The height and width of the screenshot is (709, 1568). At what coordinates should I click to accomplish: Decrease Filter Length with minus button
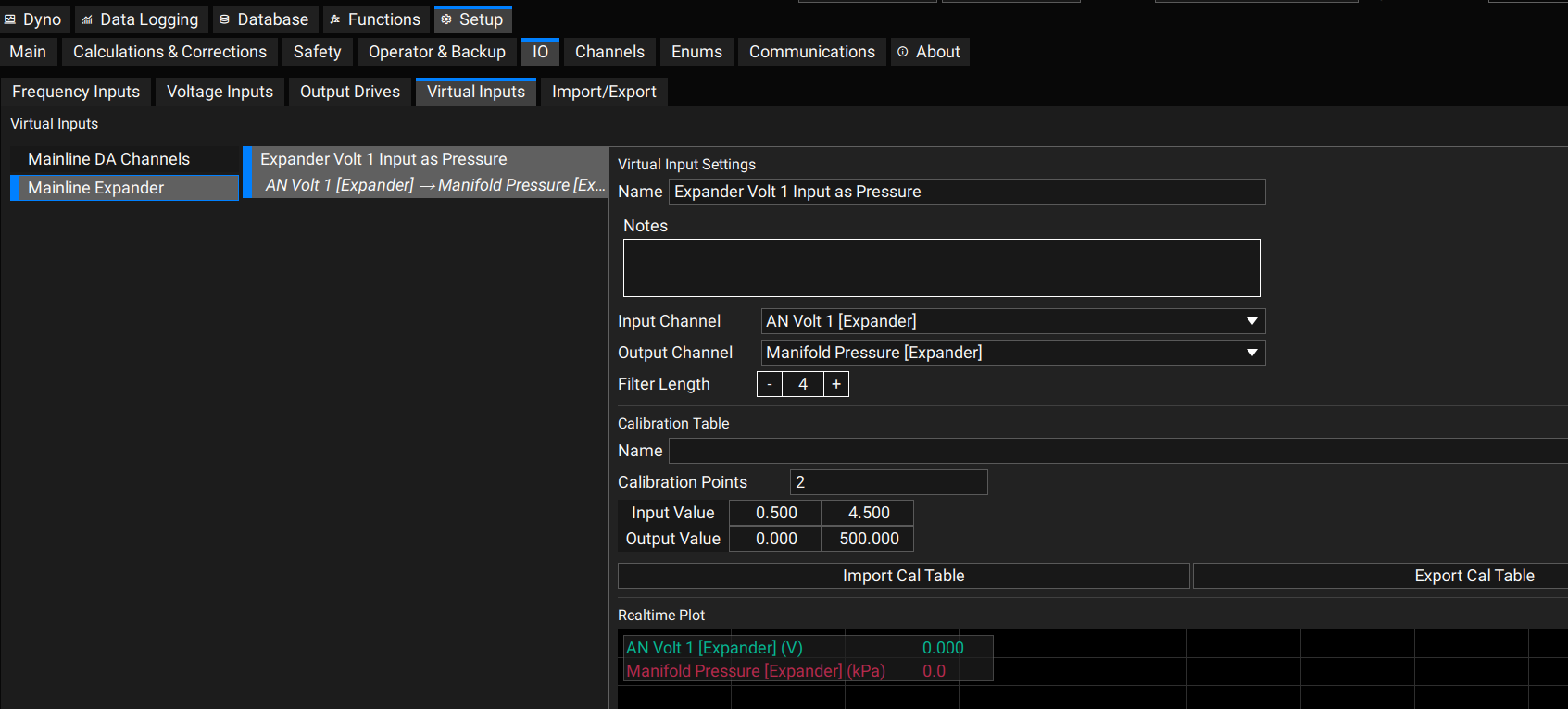(770, 384)
